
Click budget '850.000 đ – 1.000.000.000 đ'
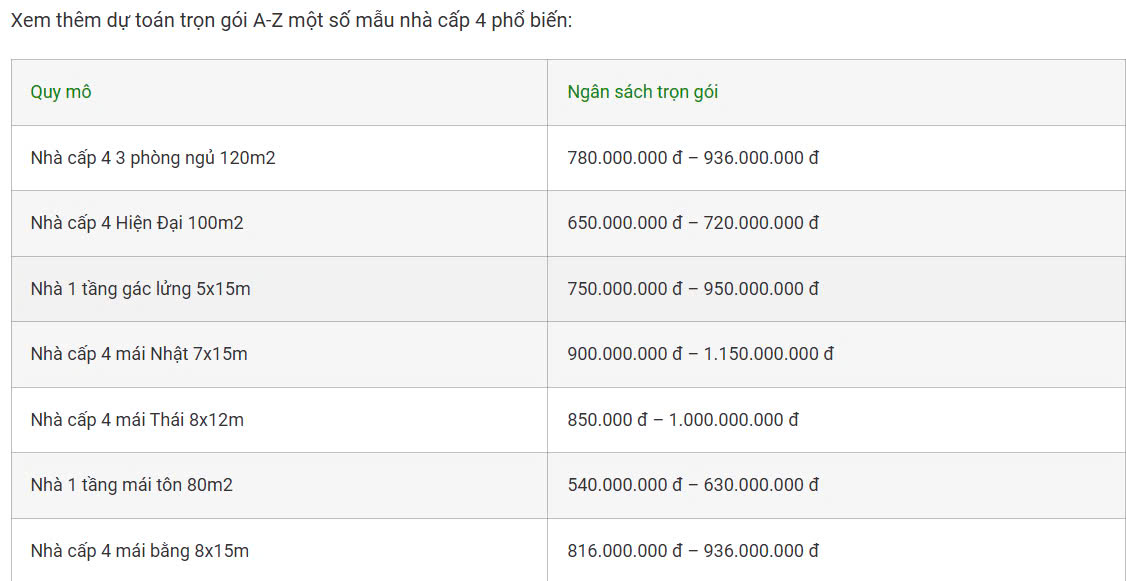pos(683,420)
